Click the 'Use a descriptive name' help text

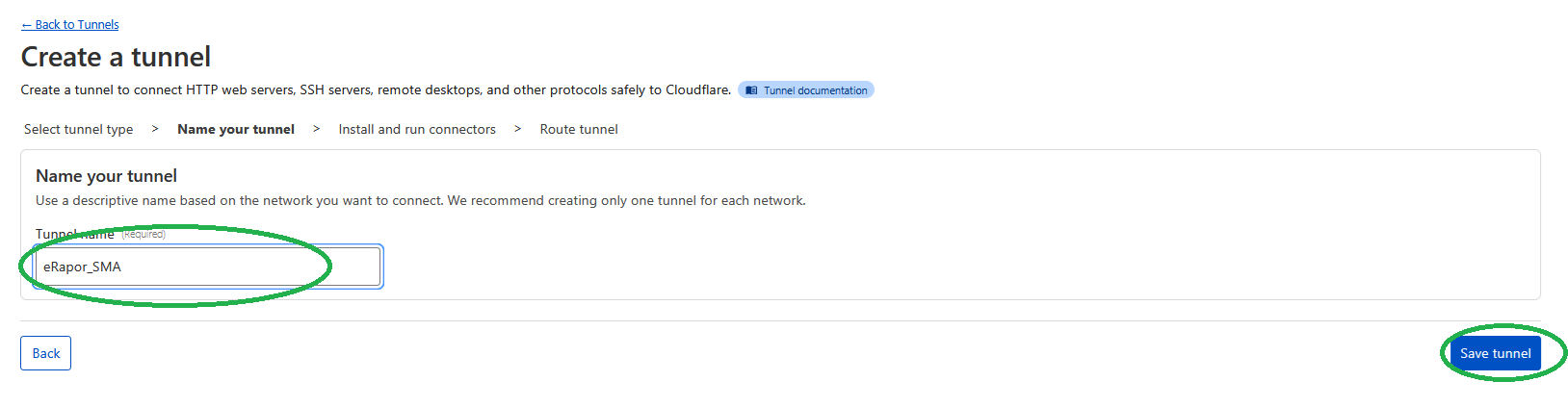click(420, 200)
